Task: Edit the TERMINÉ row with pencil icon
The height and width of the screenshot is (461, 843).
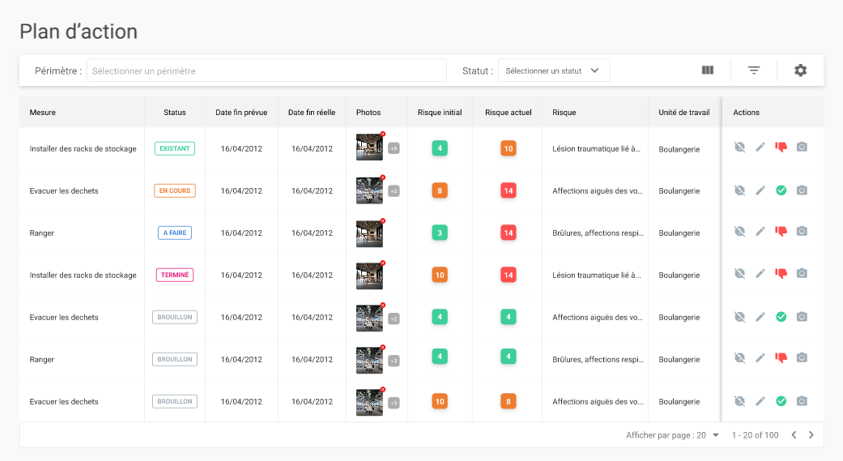Action: click(760, 273)
